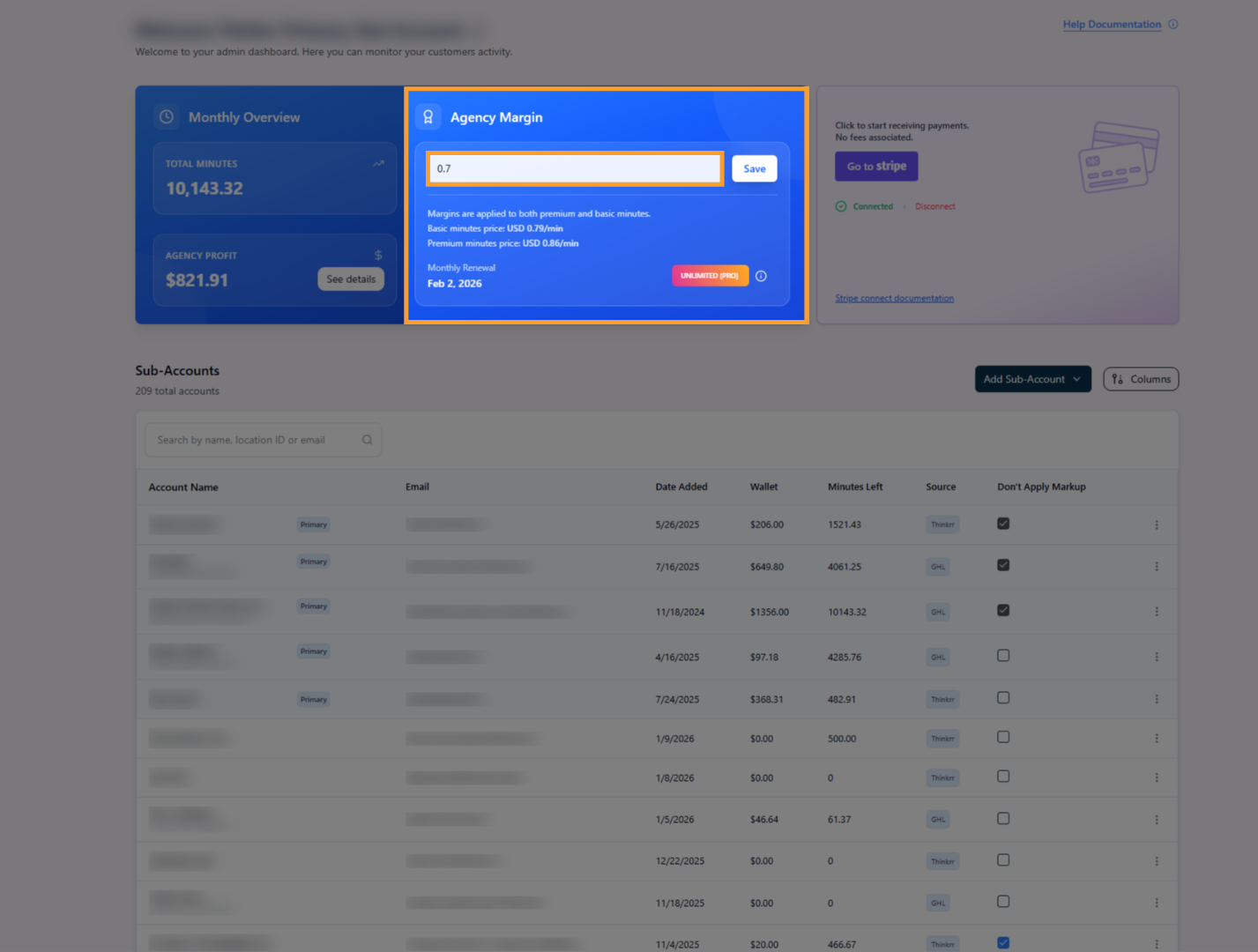Click the wallet amount $1356.00

(770, 612)
